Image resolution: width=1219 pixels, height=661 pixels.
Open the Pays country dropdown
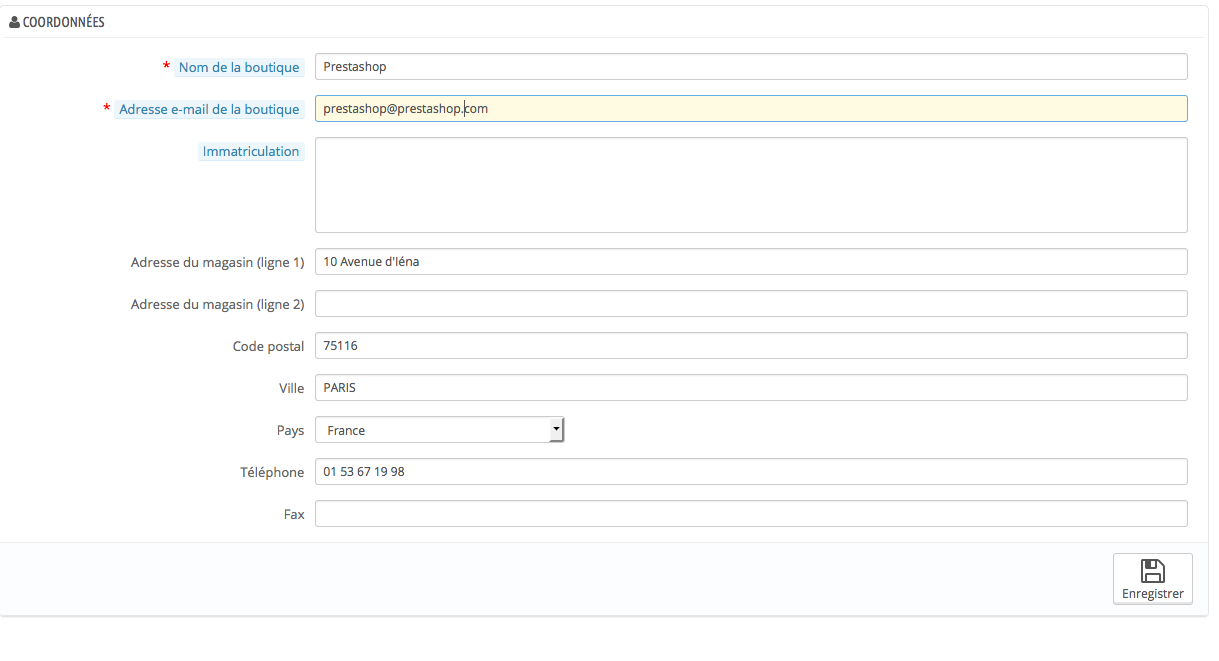click(x=440, y=430)
